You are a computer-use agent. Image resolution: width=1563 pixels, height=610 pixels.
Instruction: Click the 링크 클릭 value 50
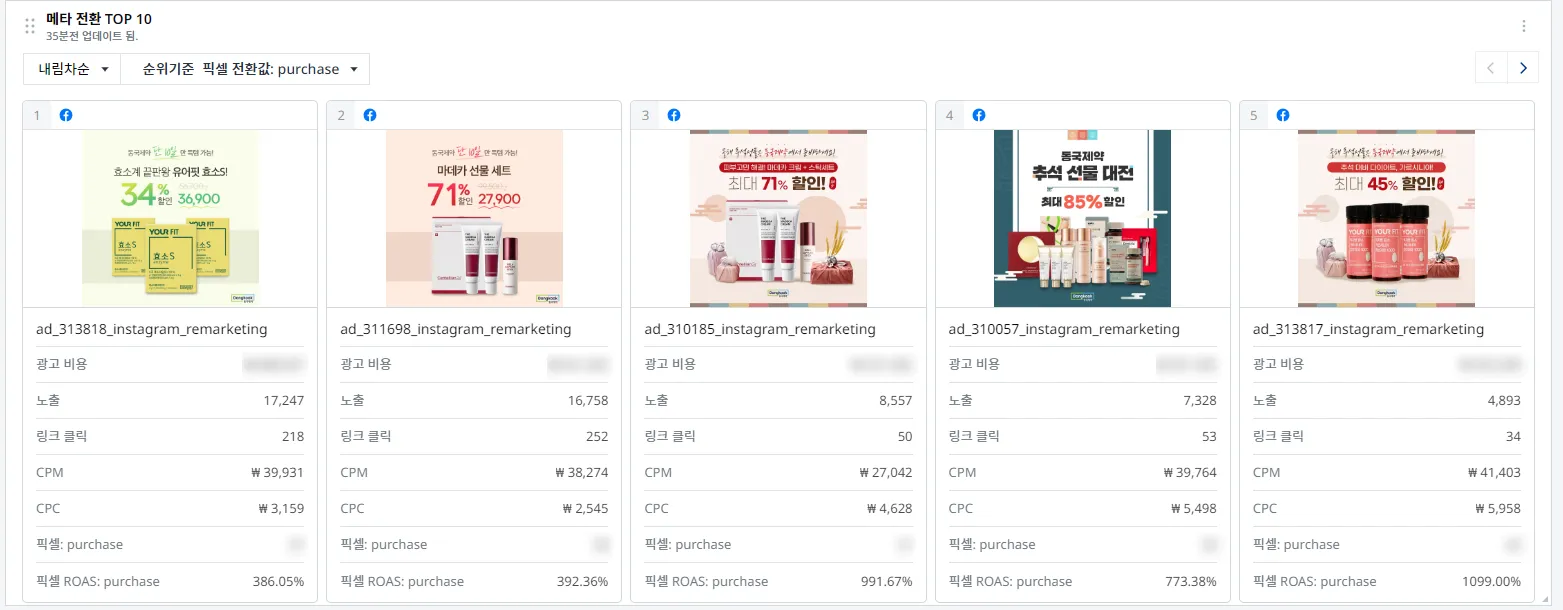[905, 436]
